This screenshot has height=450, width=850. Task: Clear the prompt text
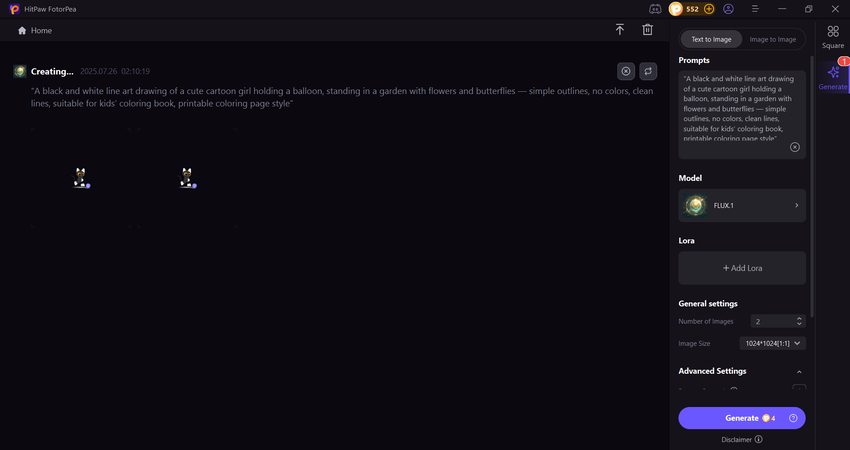pyautogui.click(x=795, y=147)
